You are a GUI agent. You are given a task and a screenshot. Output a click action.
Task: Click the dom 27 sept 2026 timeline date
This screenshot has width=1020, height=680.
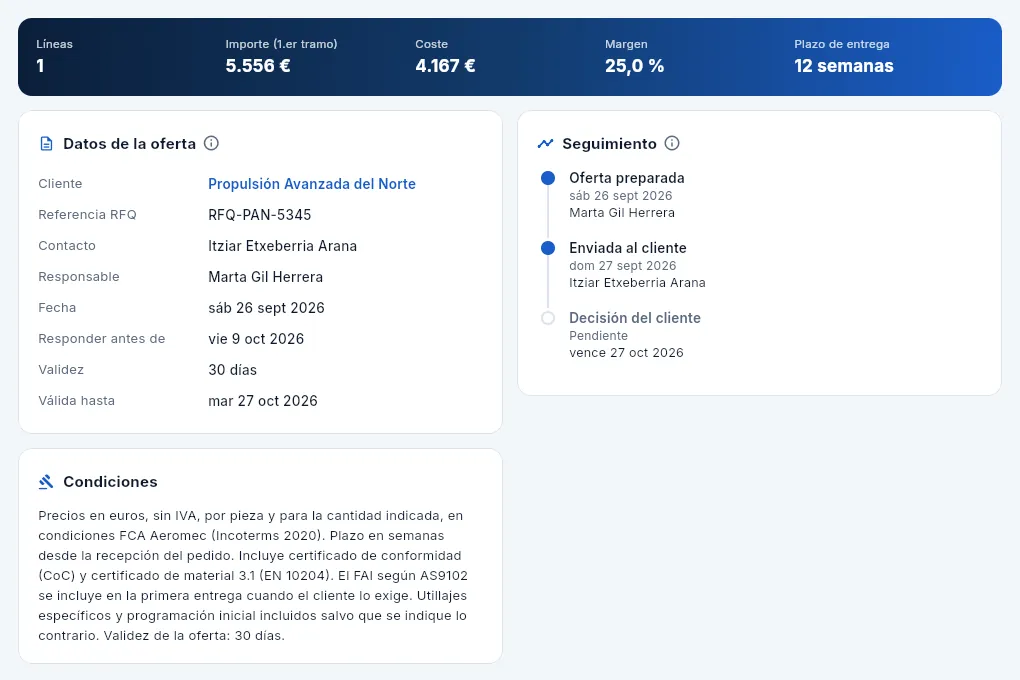(x=623, y=265)
